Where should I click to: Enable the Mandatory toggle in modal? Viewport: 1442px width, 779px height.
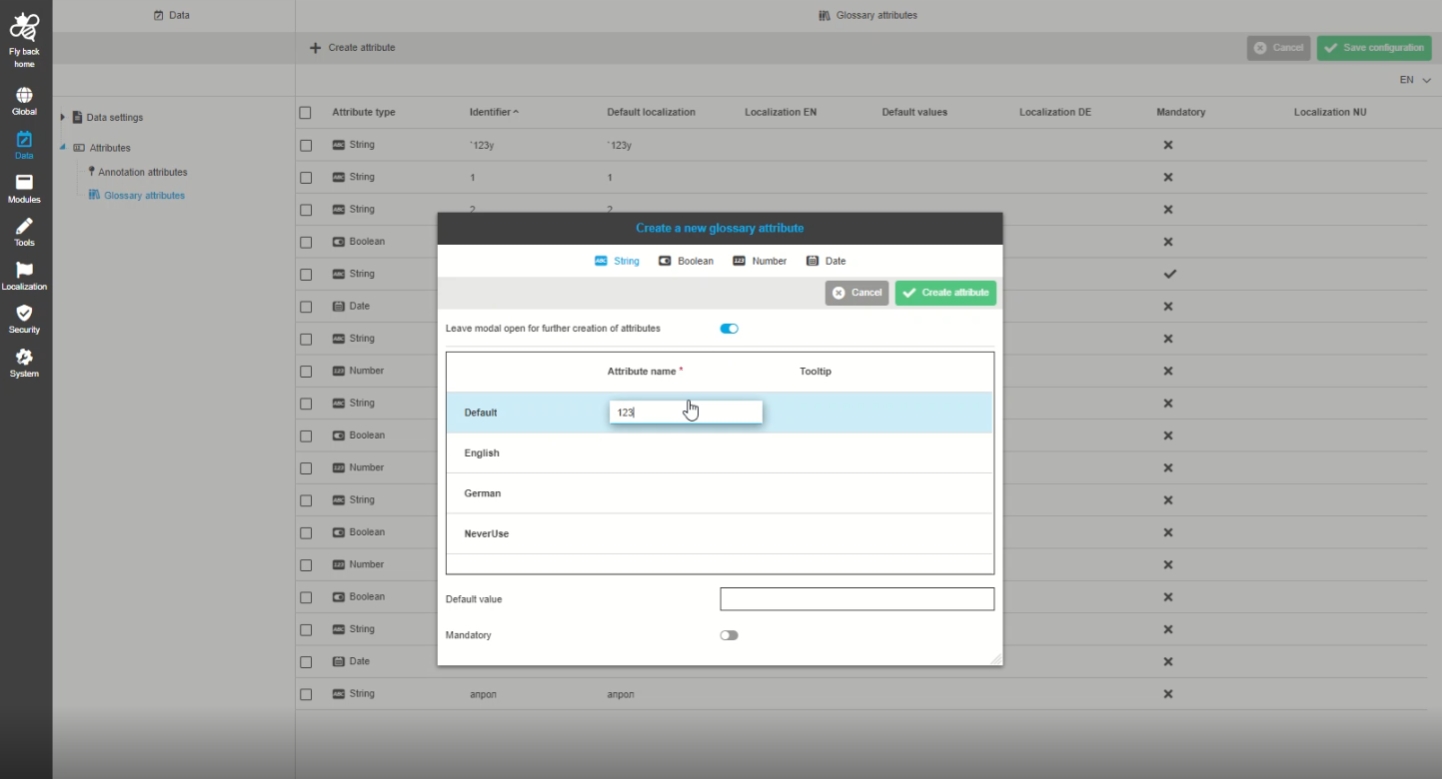(x=729, y=635)
